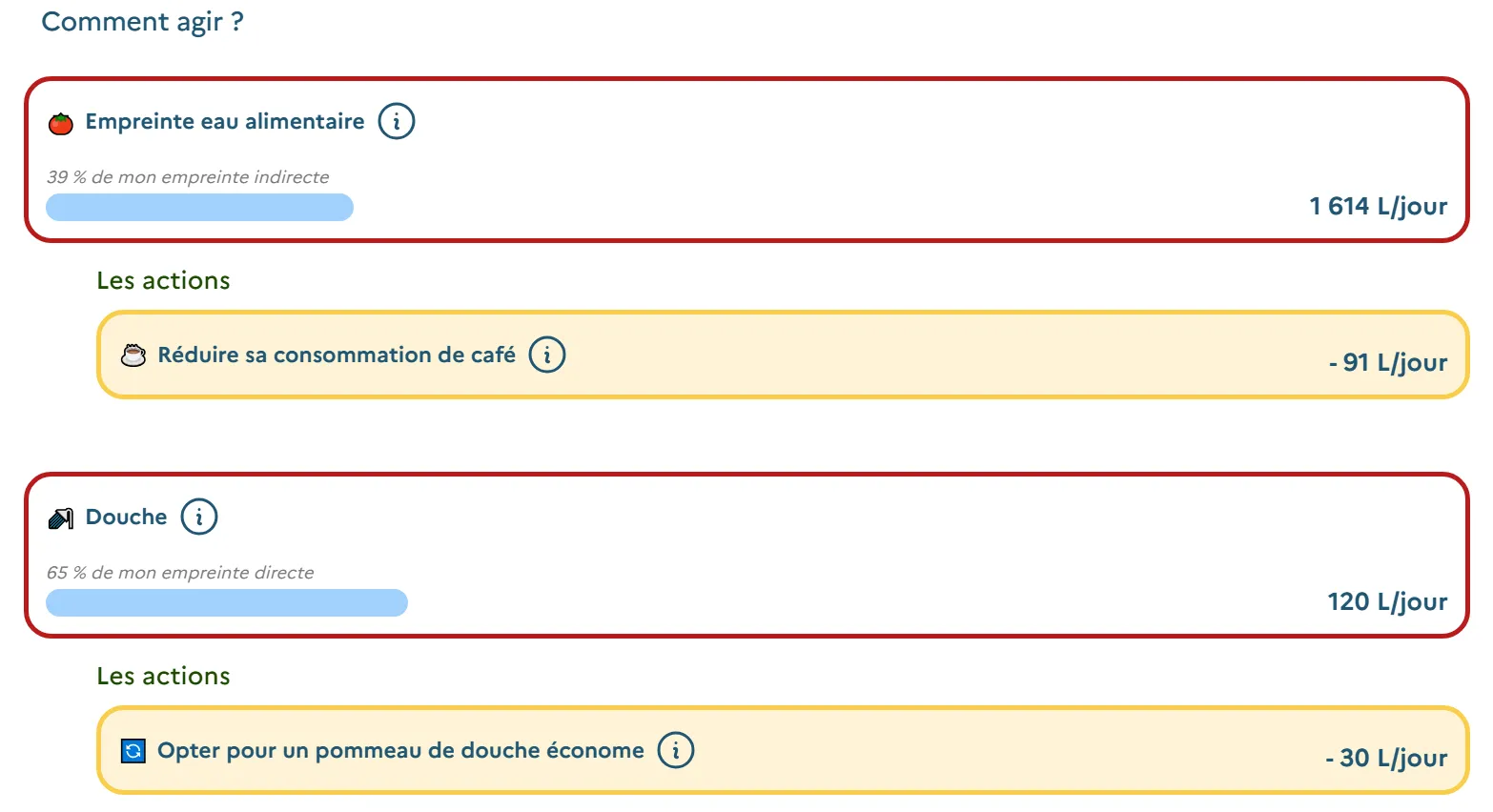Click the blue refresh arrows icon

tap(133, 751)
